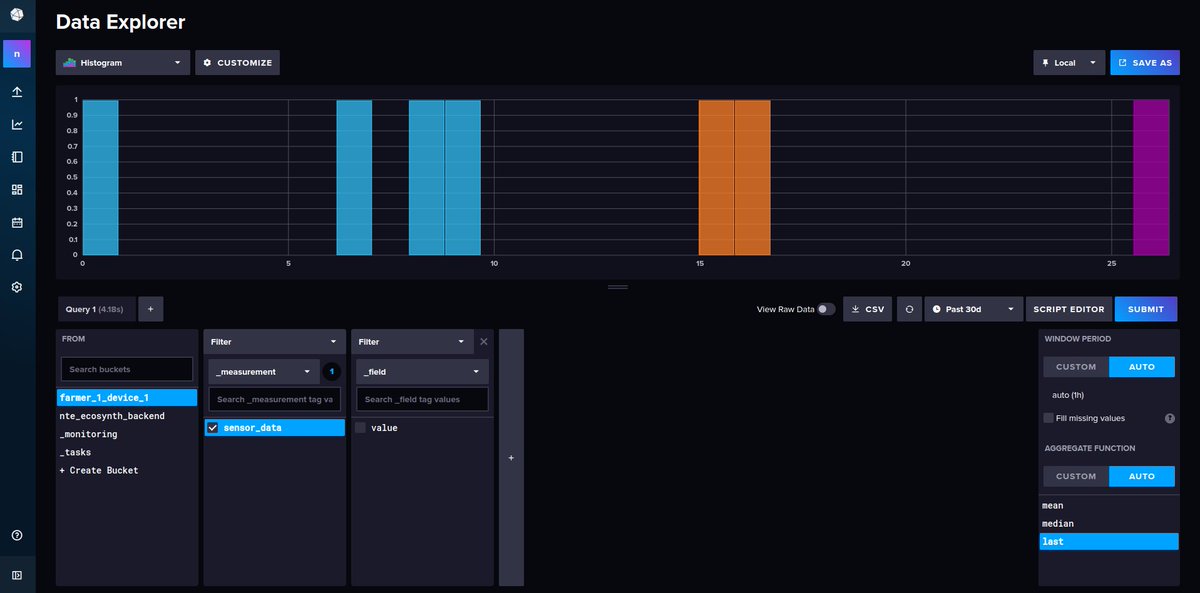Open the _field tag key dropdown
Screen dimensions: 1200x593
coord(422,372)
